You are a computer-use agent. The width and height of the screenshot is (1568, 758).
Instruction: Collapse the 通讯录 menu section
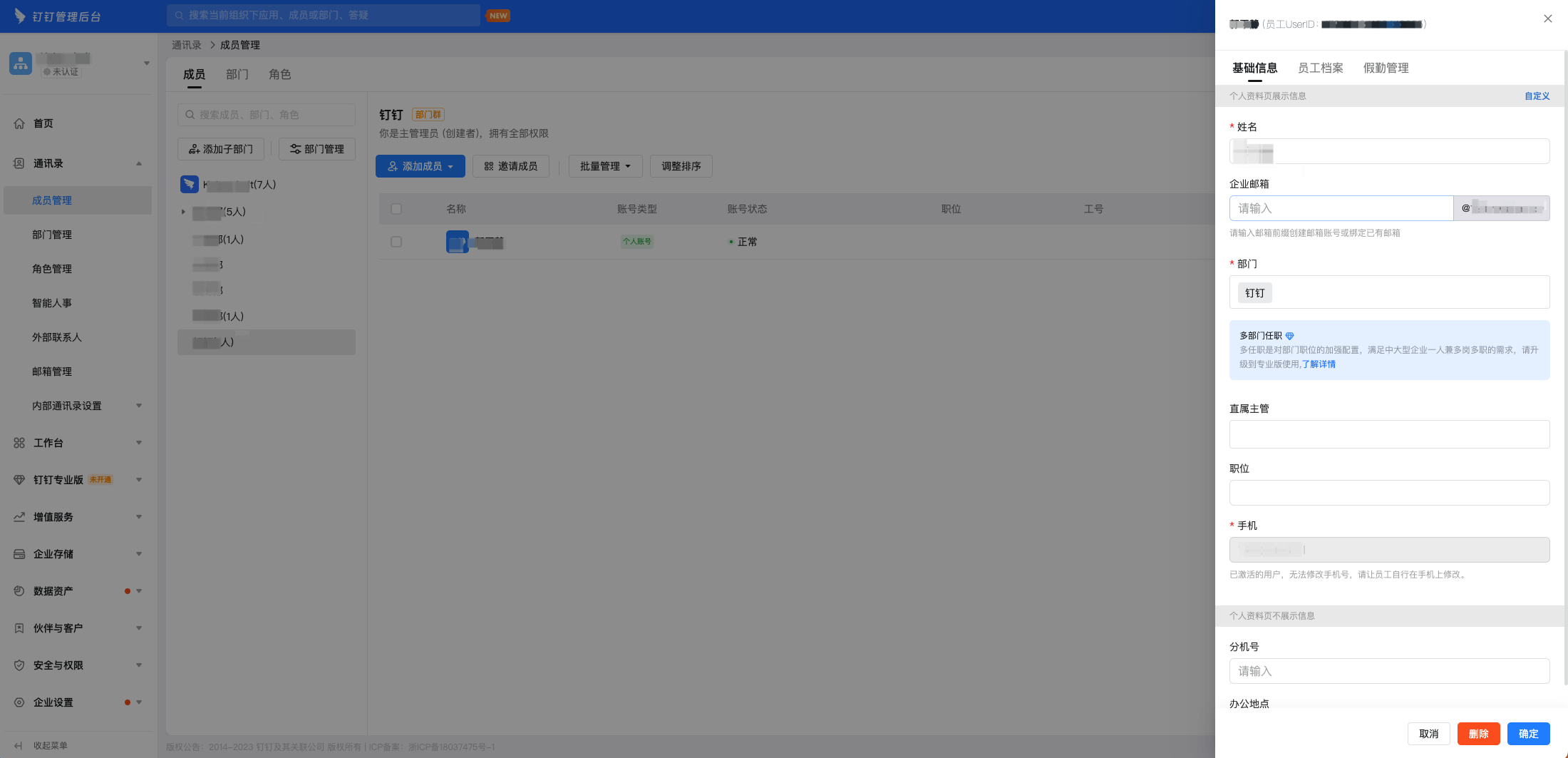tap(139, 163)
